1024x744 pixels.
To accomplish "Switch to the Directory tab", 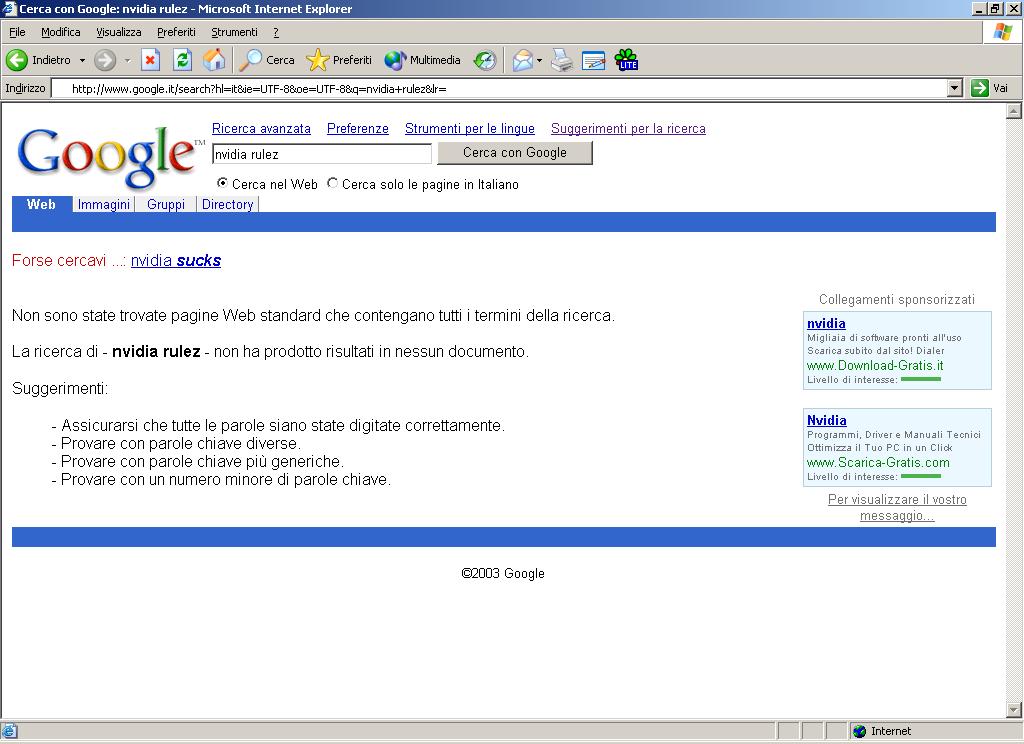I will (227, 204).
